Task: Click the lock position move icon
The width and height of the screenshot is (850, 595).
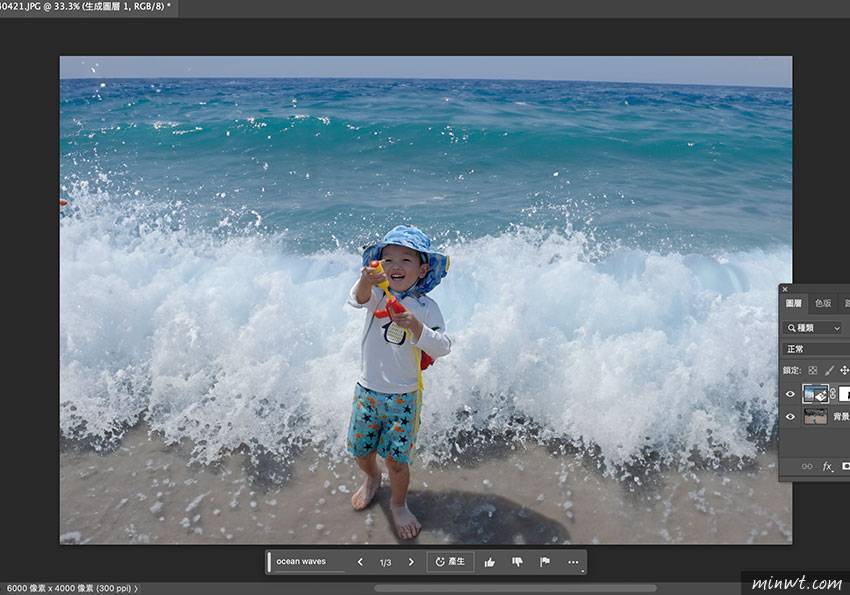Action: pyautogui.click(x=844, y=370)
